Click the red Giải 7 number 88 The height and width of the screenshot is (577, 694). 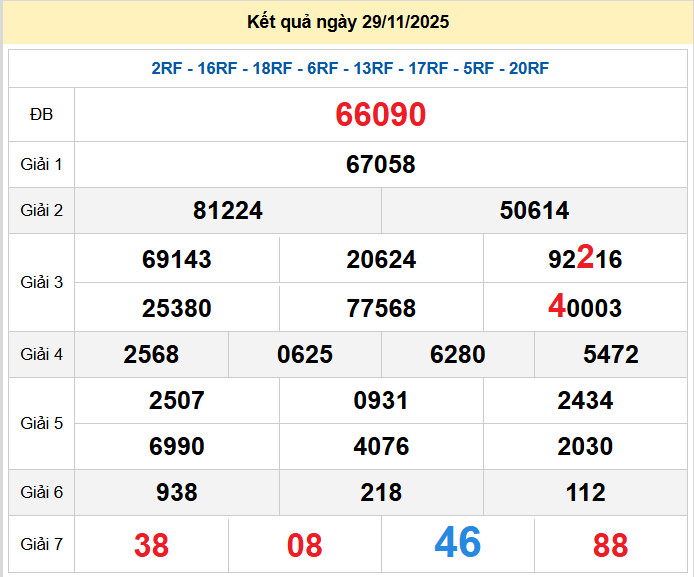point(610,545)
